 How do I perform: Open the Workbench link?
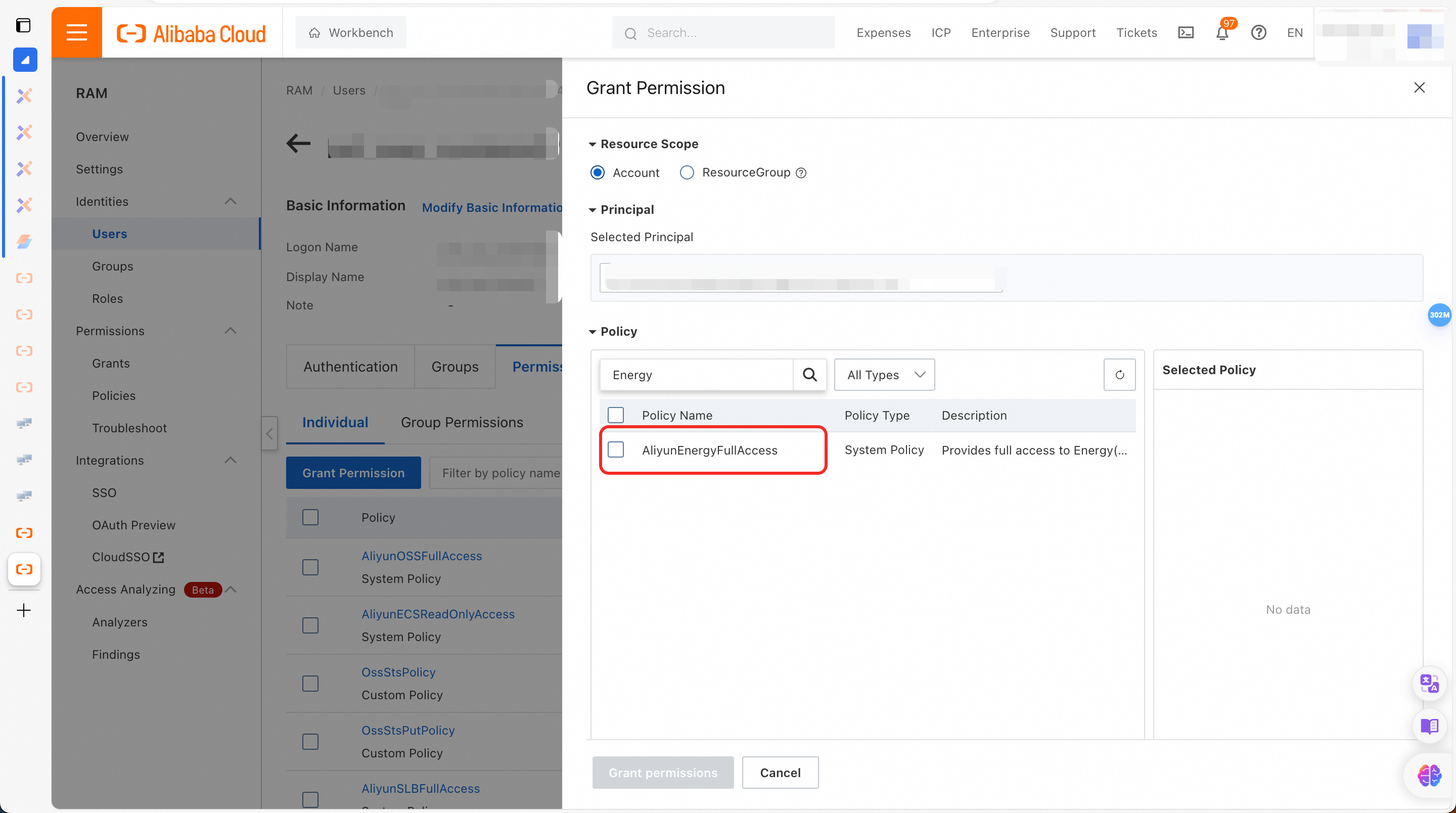click(350, 32)
